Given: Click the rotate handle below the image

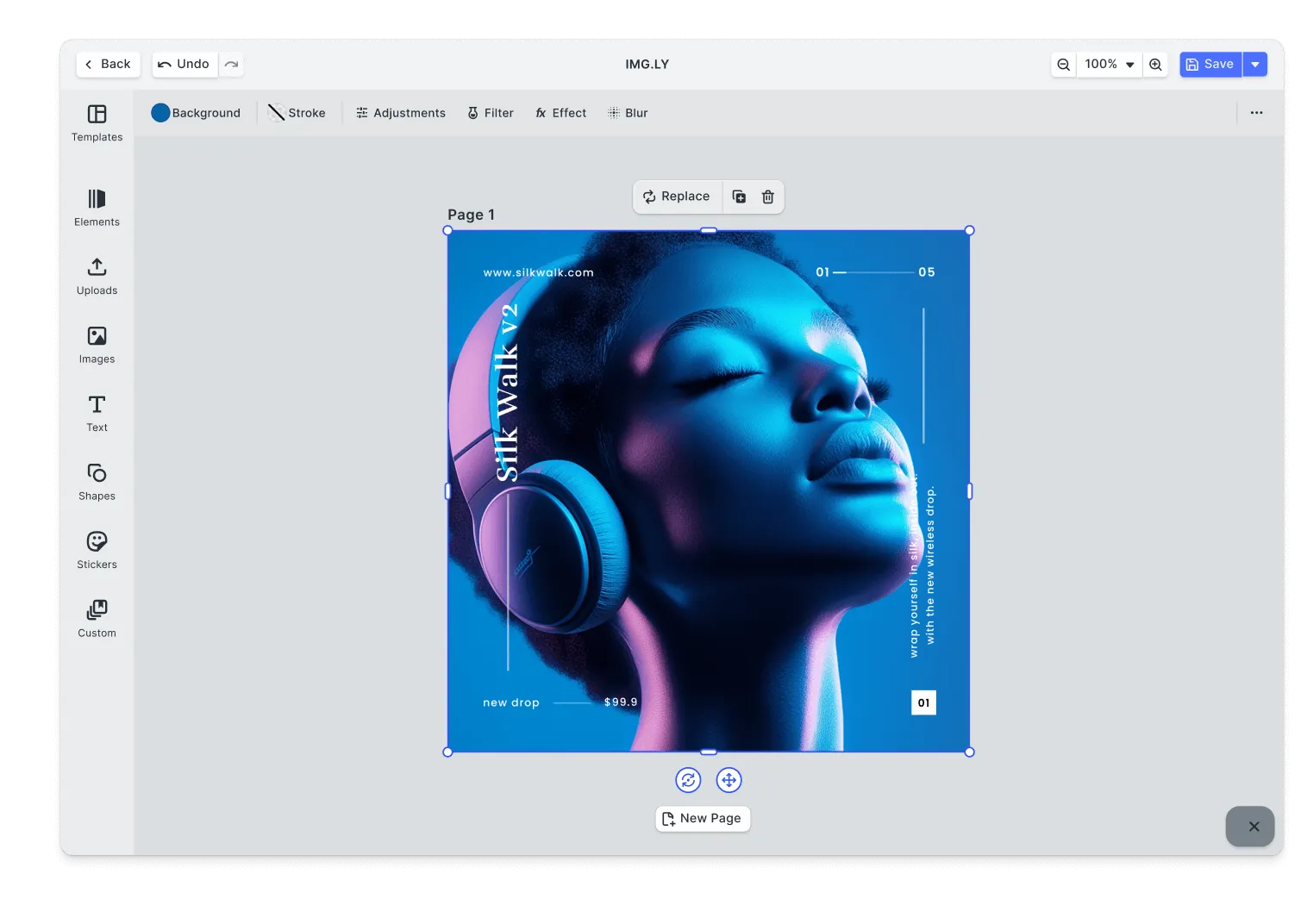Looking at the screenshot, I should click(x=688, y=780).
